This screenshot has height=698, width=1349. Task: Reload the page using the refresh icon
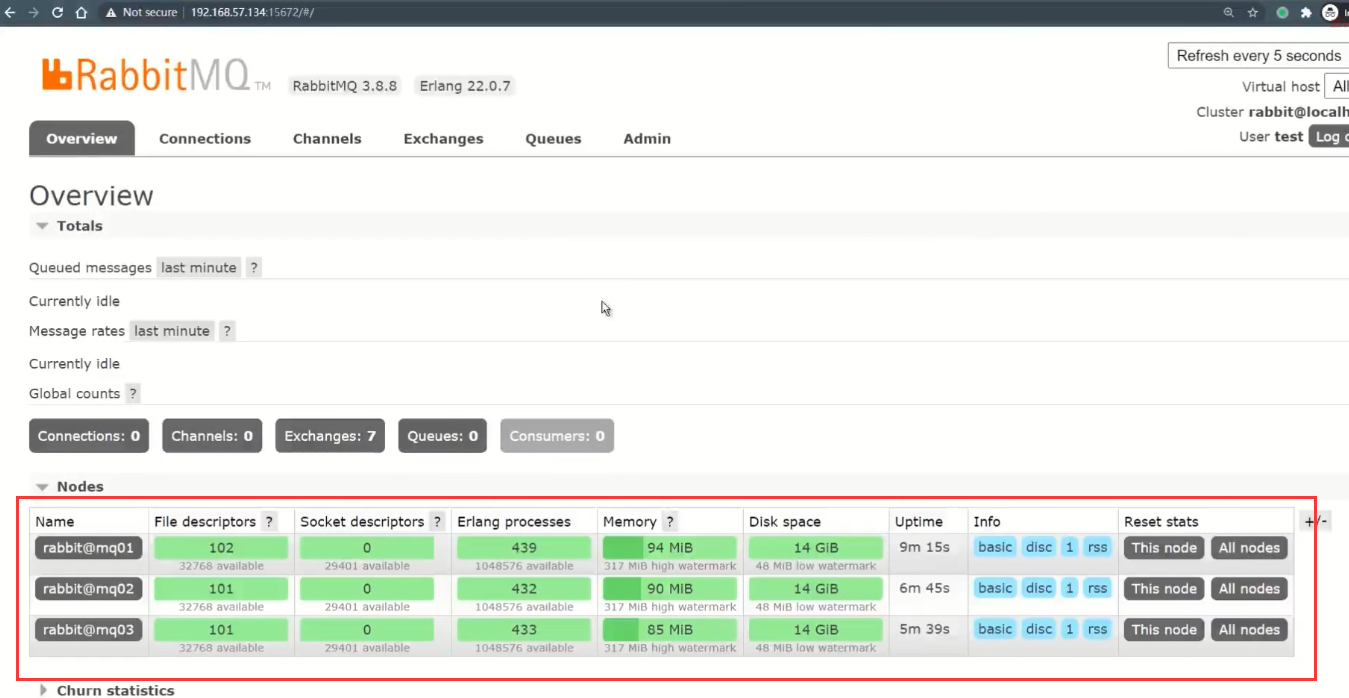pos(57,13)
